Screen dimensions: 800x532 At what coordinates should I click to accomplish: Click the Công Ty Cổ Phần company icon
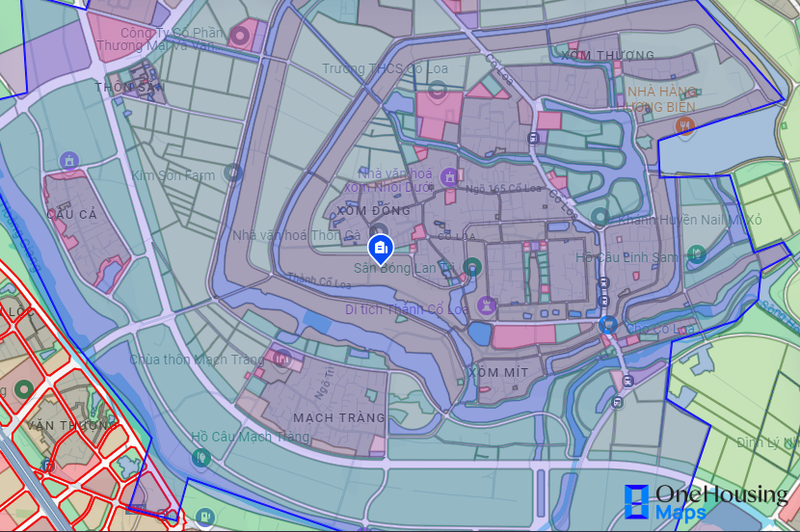[240, 36]
